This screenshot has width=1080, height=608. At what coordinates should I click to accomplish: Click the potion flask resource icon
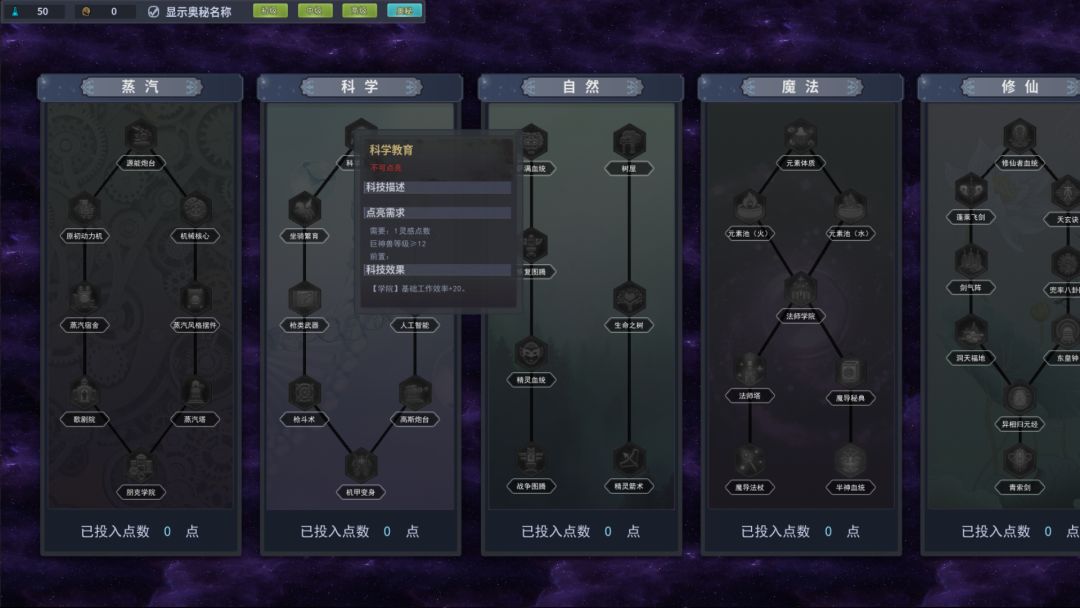[x=15, y=12]
